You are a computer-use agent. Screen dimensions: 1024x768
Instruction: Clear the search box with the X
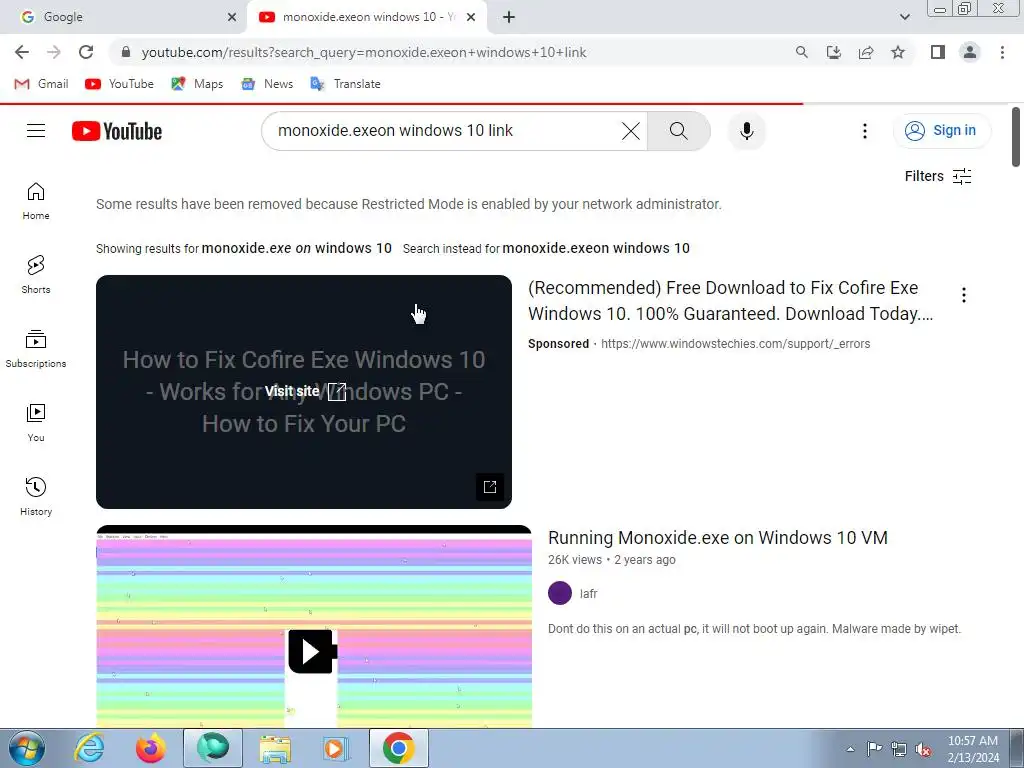click(631, 131)
